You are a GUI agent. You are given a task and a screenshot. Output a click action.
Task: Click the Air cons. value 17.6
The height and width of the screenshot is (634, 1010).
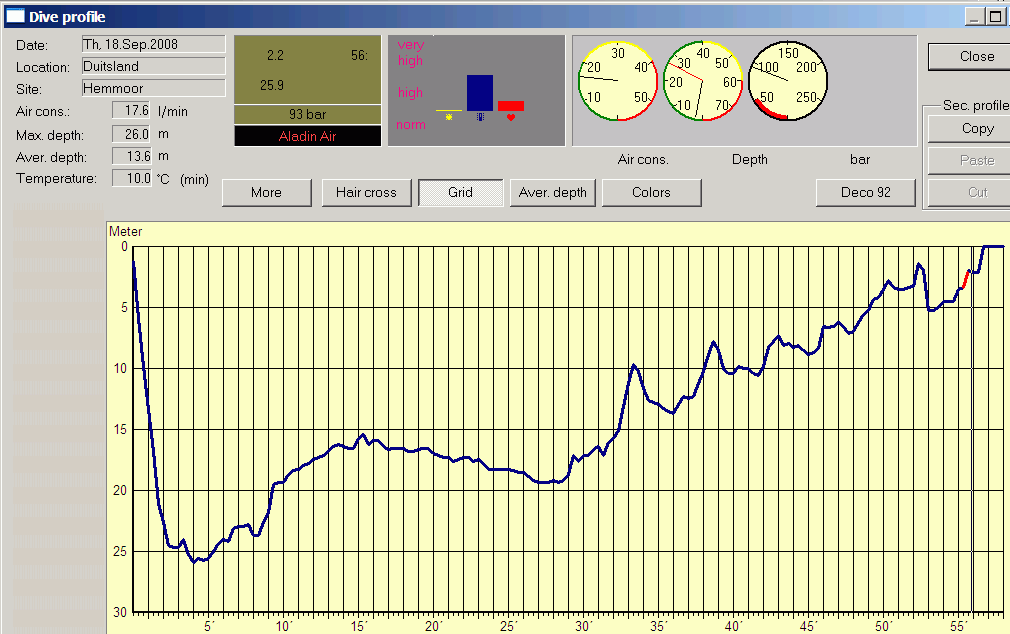click(132, 110)
